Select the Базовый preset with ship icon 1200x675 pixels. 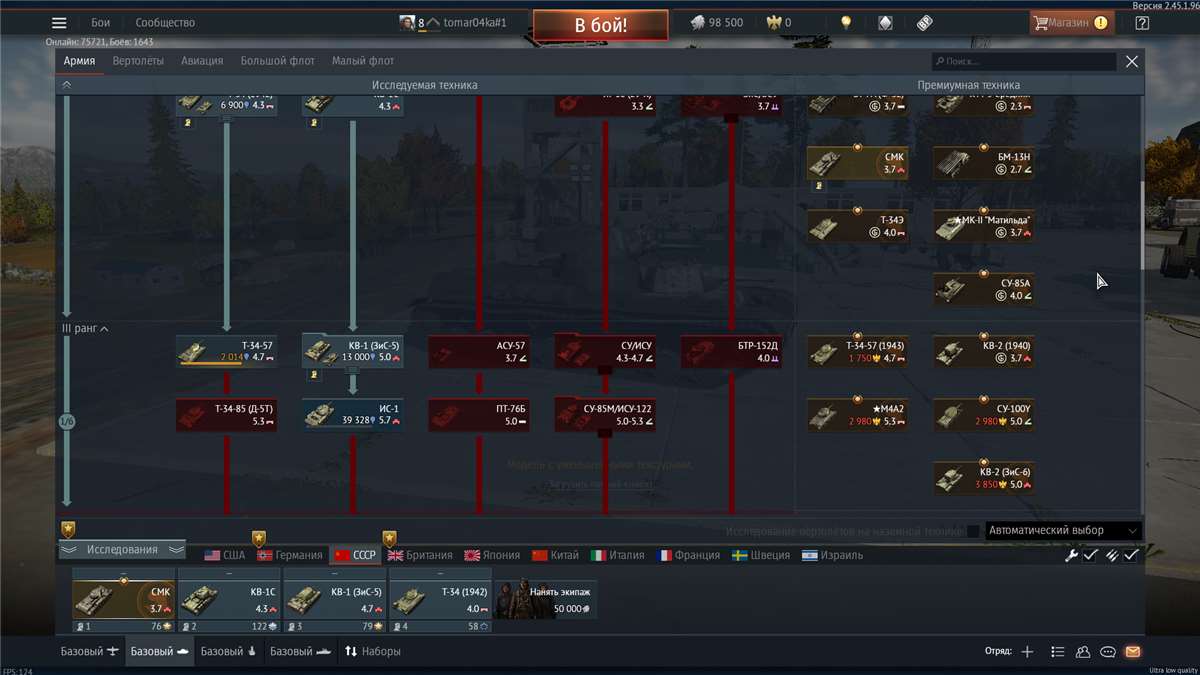pos(303,651)
